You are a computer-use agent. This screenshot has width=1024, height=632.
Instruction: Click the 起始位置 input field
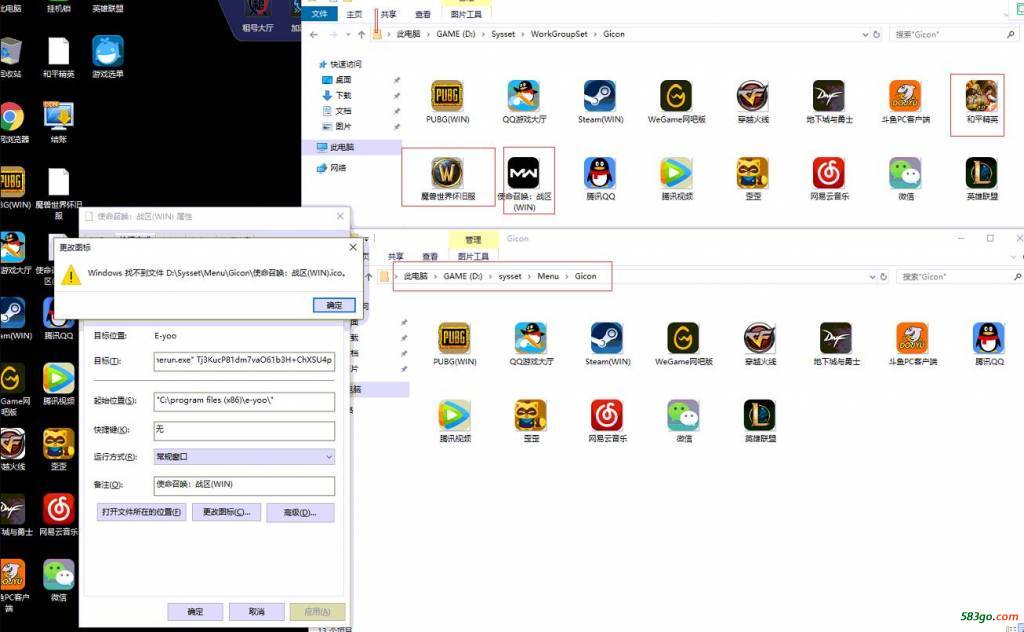244,401
